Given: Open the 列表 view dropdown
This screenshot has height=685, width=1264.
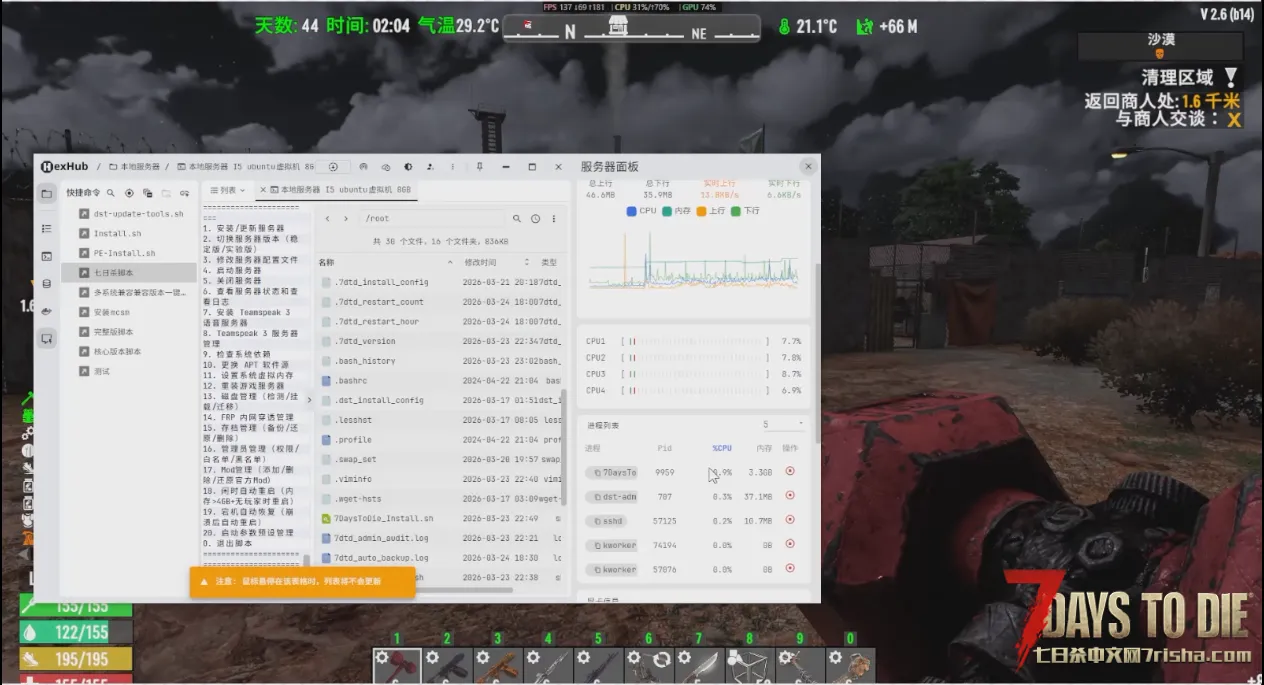Looking at the screenshot, I should [228, 190].
